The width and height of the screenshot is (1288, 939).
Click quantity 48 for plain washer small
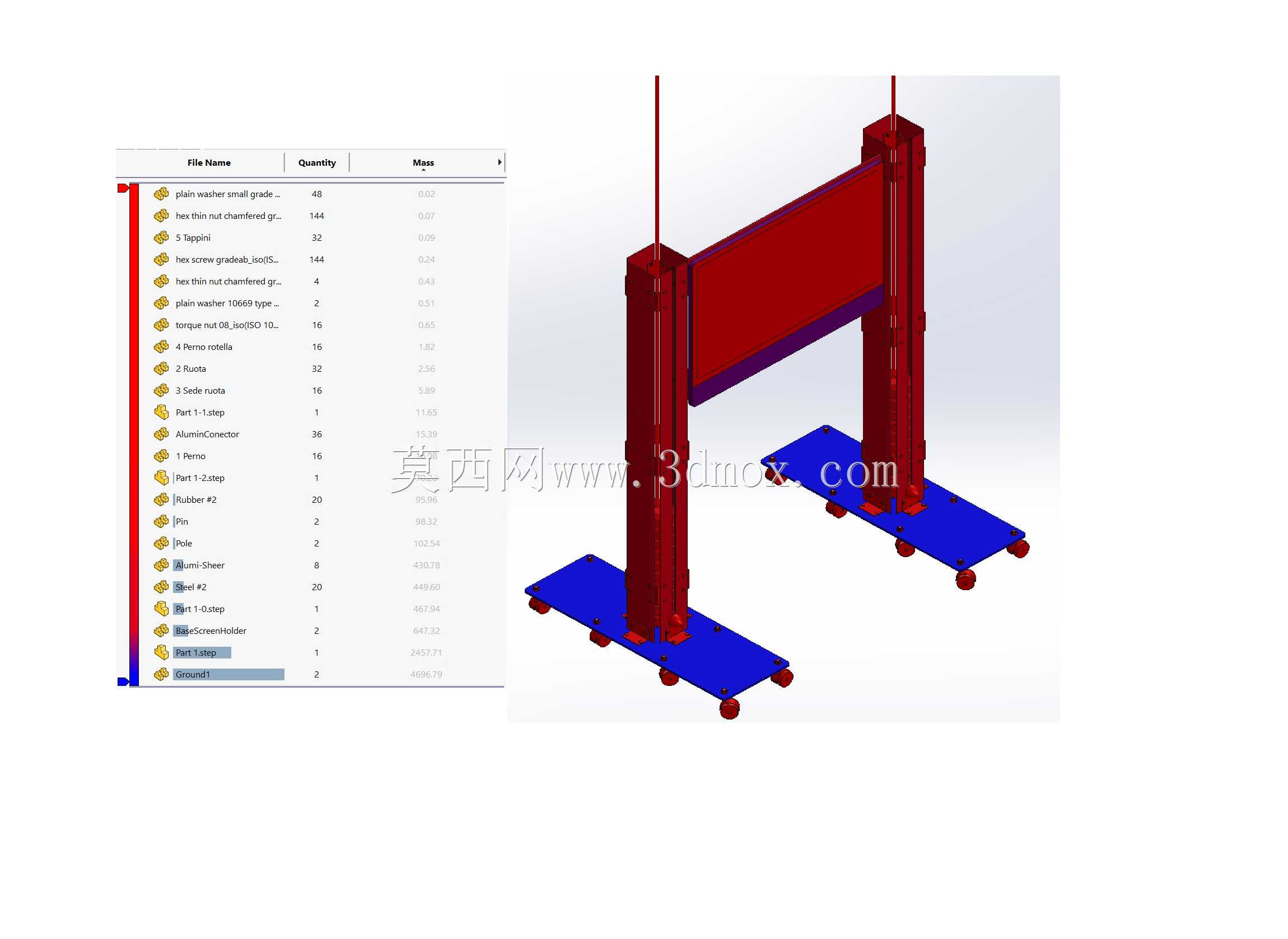[316, 194]
